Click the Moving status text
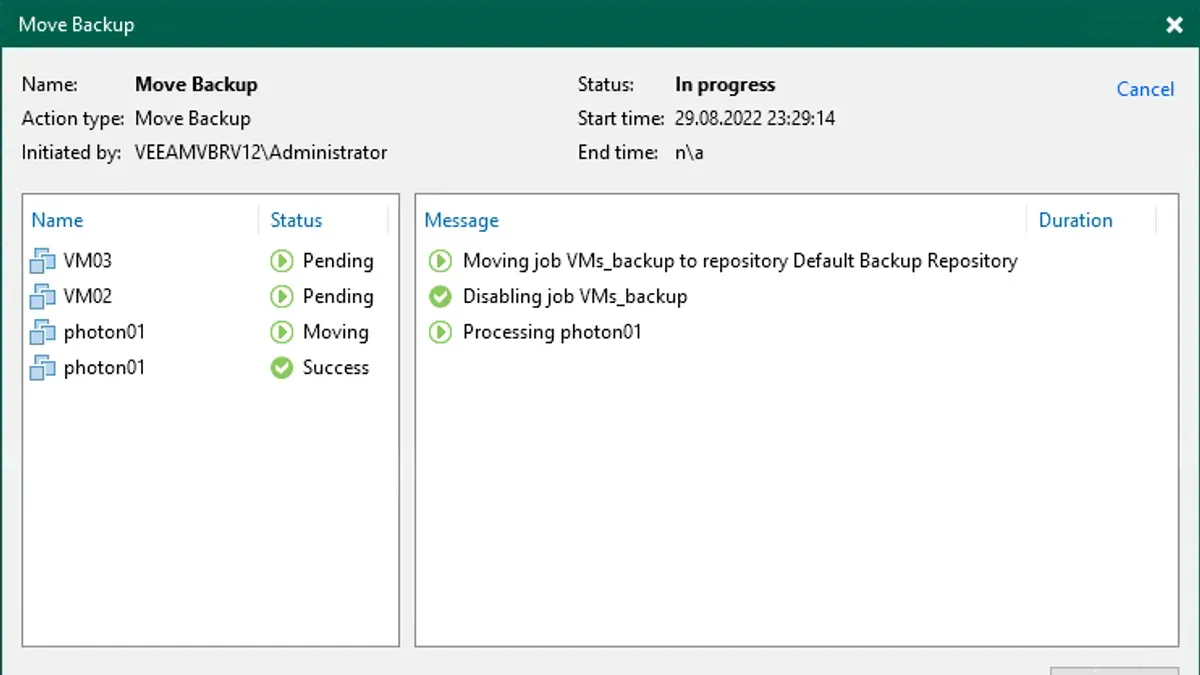Image resolution: width=1200 pixels, height=675 pixels. pyautogui.click(x=336, y=332)
